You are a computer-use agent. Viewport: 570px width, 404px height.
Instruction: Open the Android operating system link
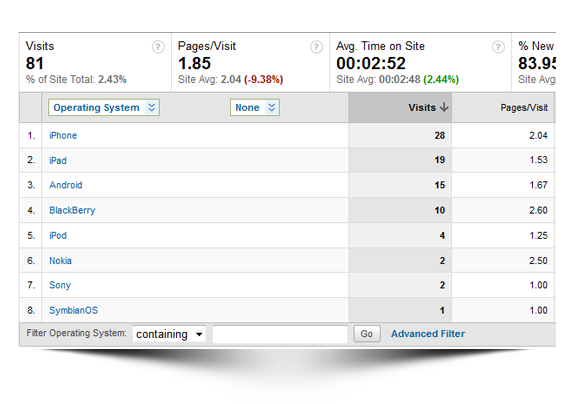pyautogui.click(x=66, y=185)
